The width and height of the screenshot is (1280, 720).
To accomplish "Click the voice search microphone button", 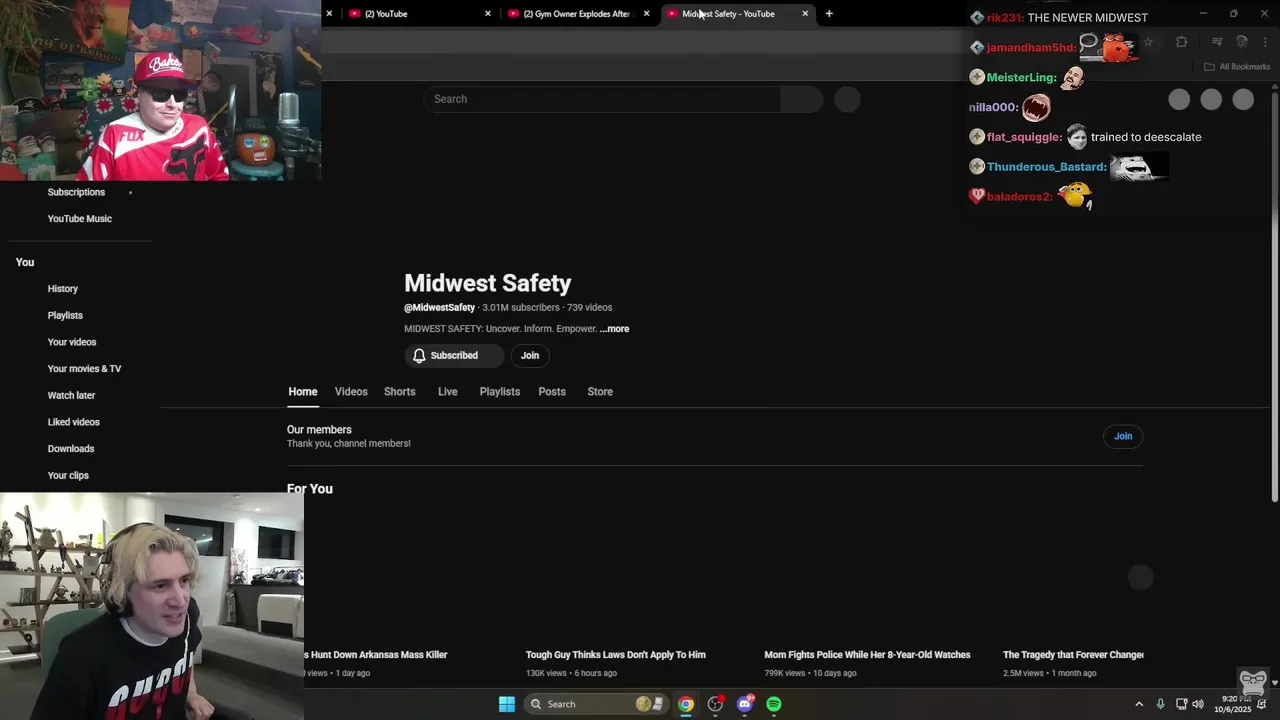I will coord(847,99).
